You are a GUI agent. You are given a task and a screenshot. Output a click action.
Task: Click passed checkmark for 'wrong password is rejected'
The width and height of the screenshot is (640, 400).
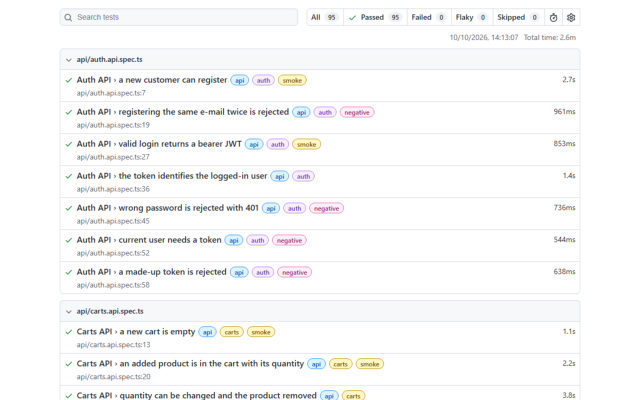point(69,208)
